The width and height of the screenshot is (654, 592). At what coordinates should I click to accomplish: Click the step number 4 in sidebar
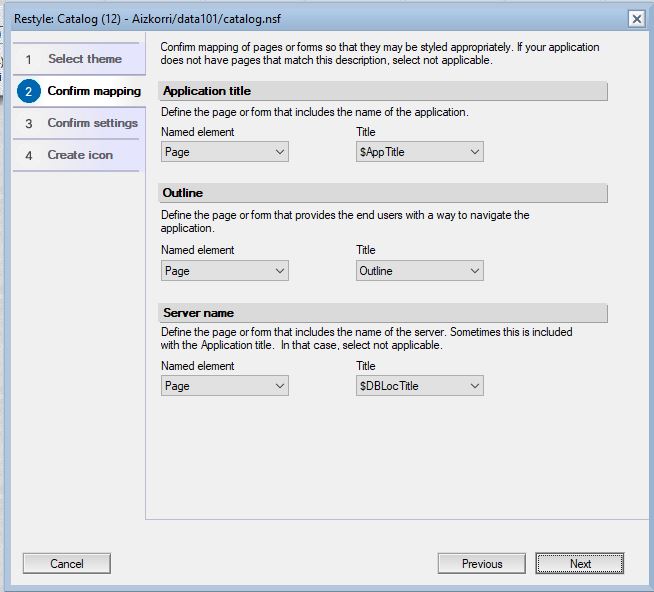click(29, 155)
